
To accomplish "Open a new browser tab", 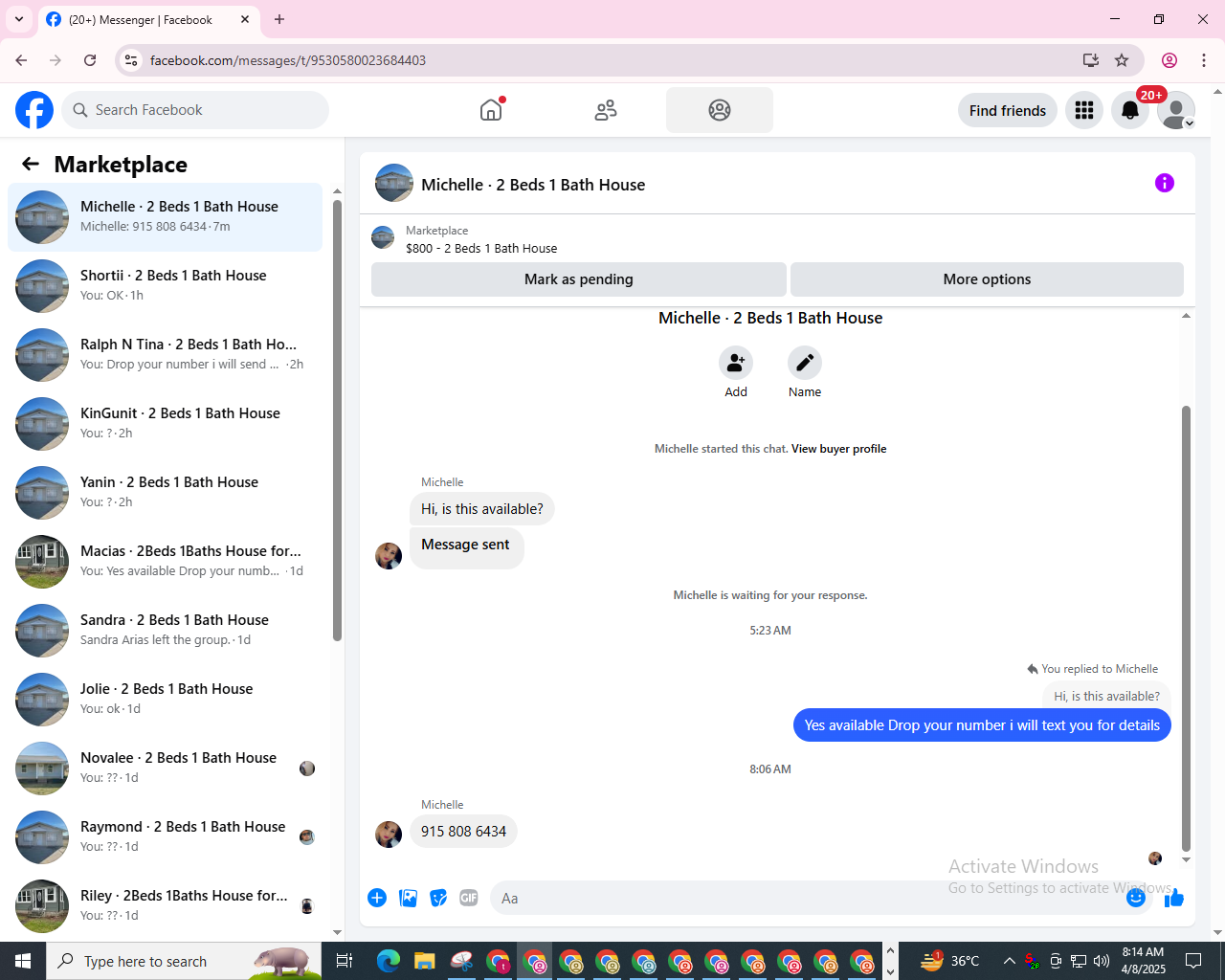I will coord(279,19).
